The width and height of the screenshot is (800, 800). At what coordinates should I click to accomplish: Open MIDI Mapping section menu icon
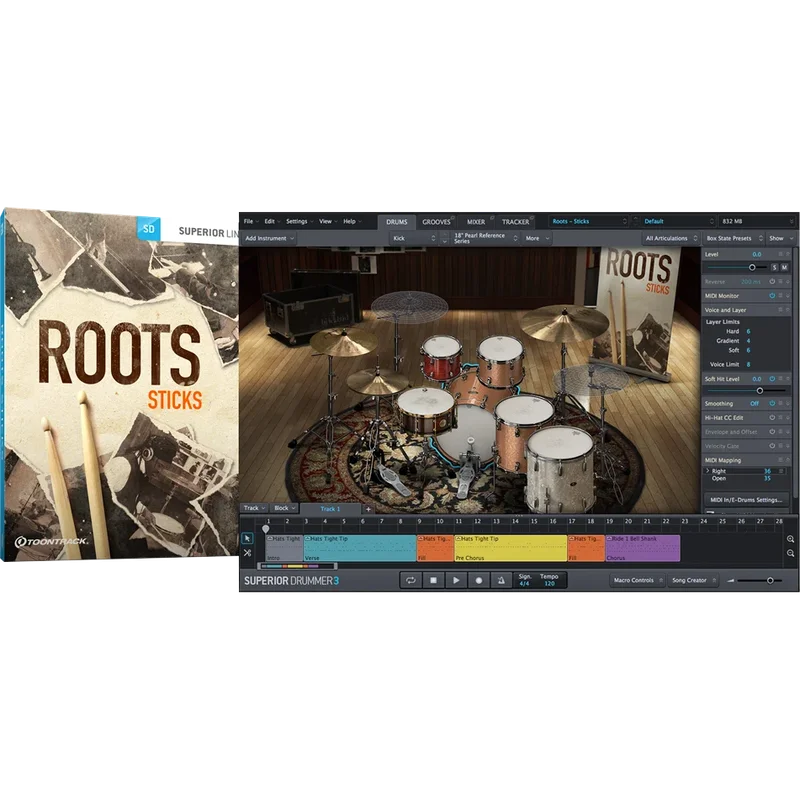(x=780, y=460)
